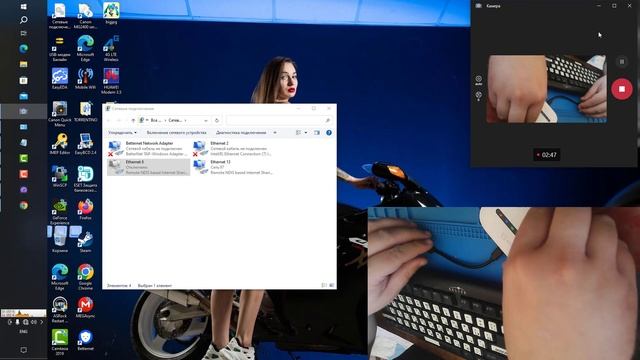Click the Сетев... breadcrumb segment
This screenshot has height=360, width=640.
(175, 120)
